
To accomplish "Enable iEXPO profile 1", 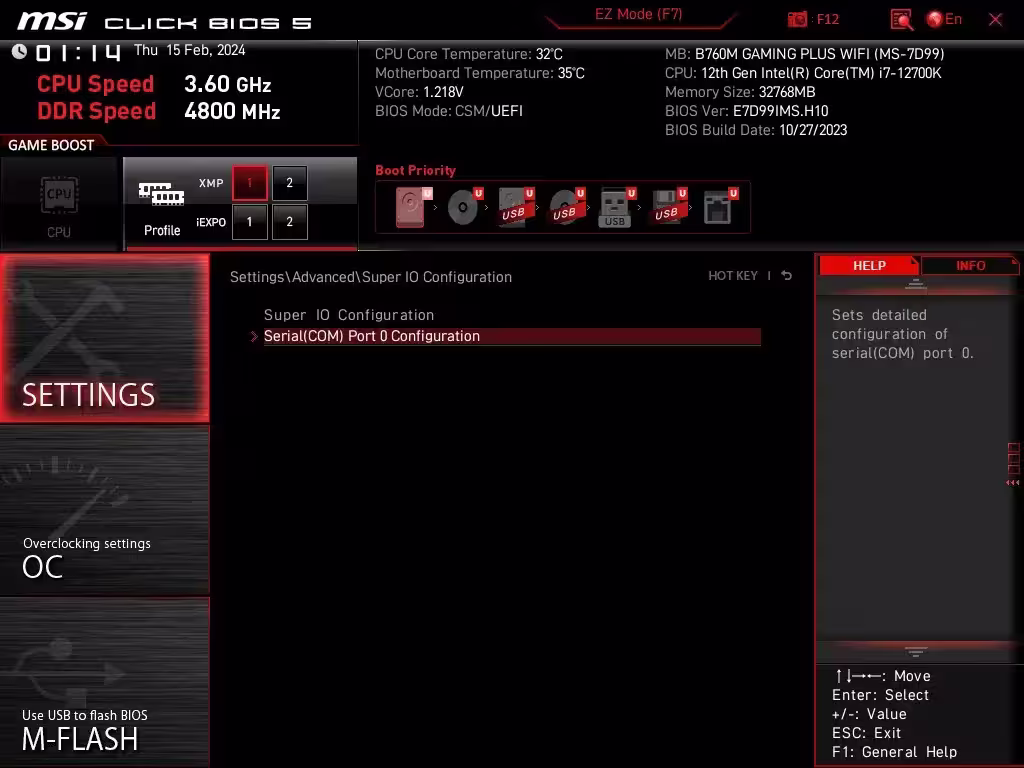I will point(249,222).
